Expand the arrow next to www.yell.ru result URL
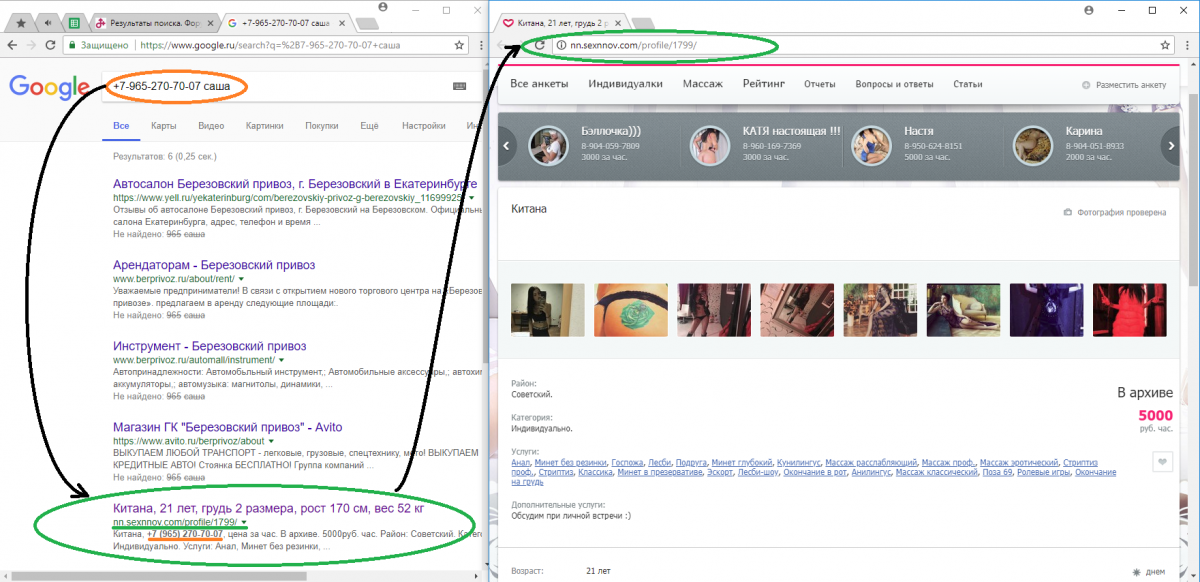The width and height of the screenshot is (1200, 582). (x=471, y=199)
